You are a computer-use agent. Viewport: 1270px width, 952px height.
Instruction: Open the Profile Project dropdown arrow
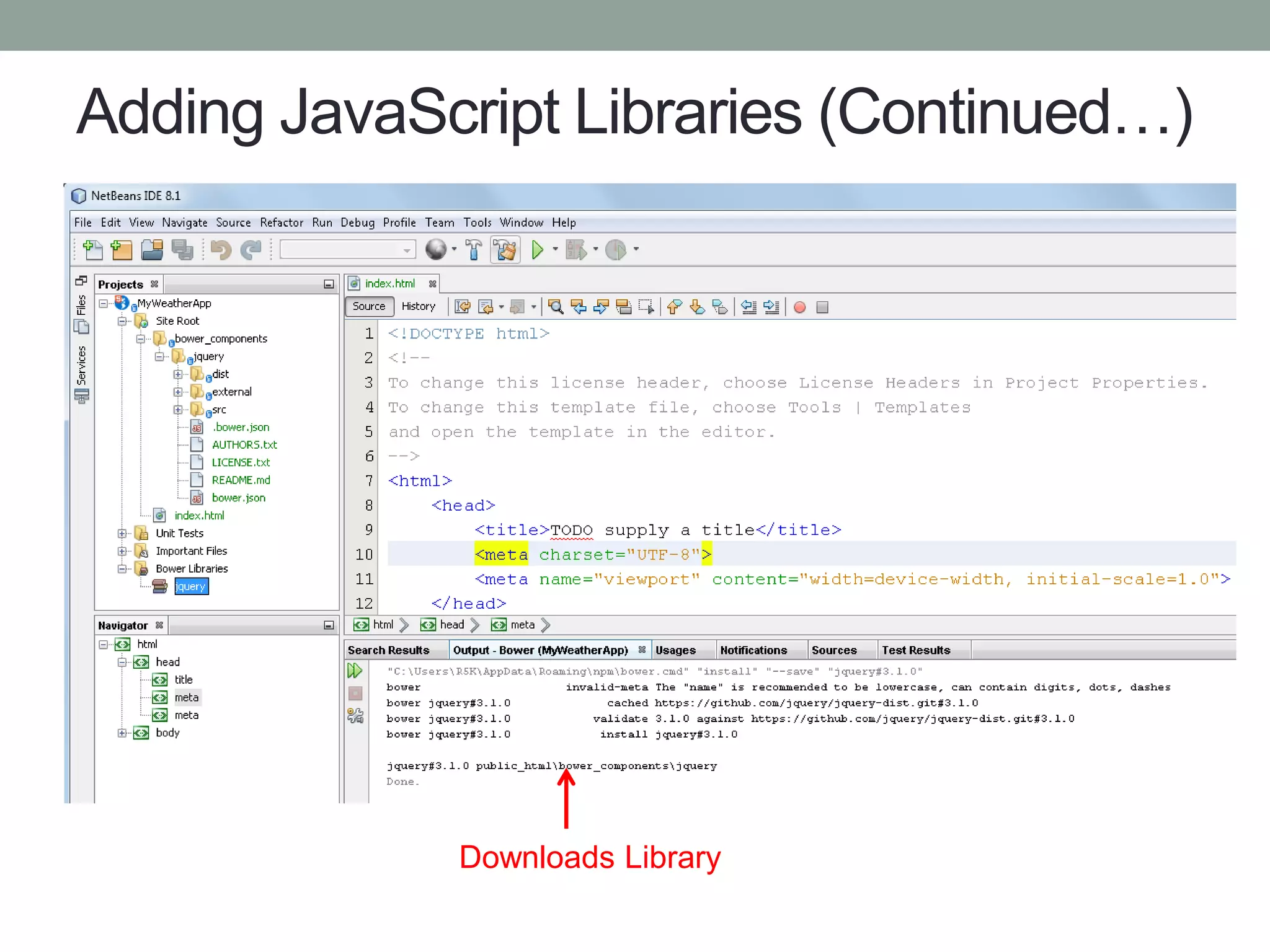(636, 250)
